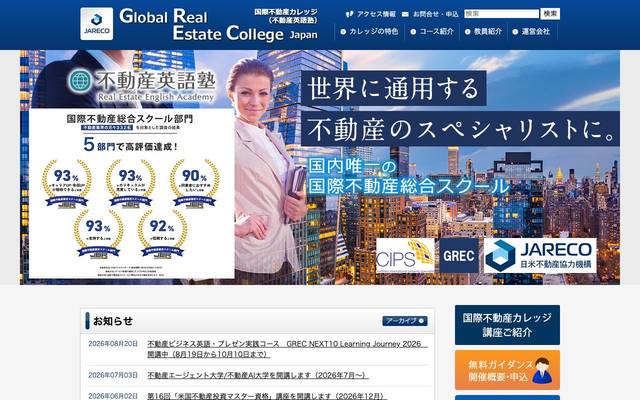The height and width of the screenshot is (400, 640).
Task: Open お問合せ・申込 link
Action: [x=436, y=14]
